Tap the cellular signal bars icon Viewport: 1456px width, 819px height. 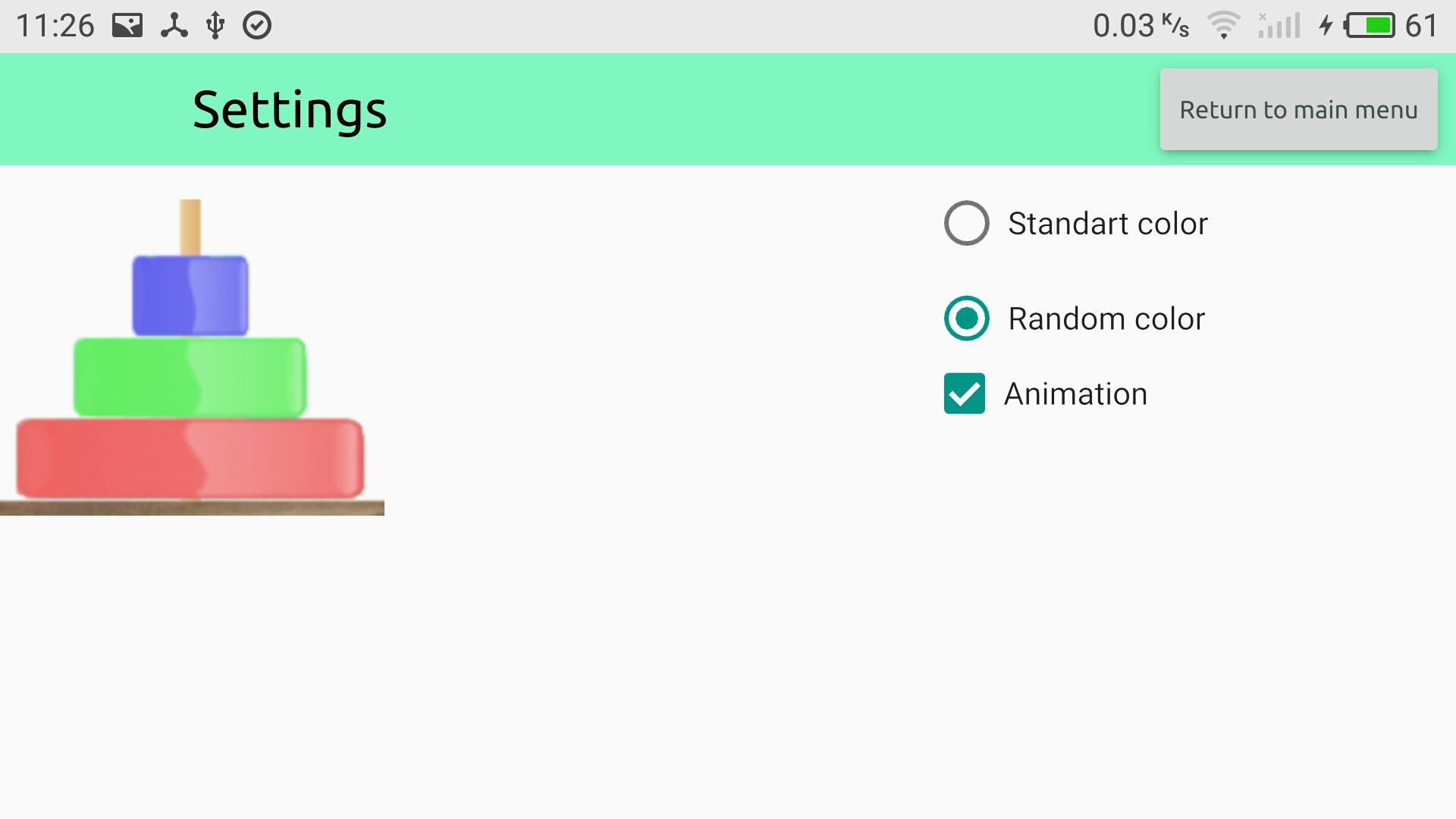pyautogui.click(x=1279, y=26)
